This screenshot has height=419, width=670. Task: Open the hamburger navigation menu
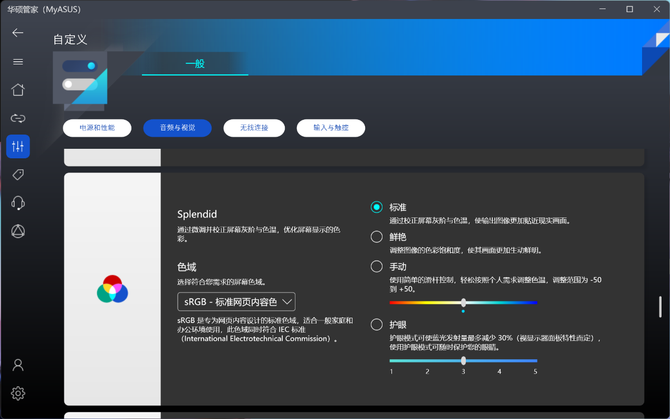(x=18, y=62)
